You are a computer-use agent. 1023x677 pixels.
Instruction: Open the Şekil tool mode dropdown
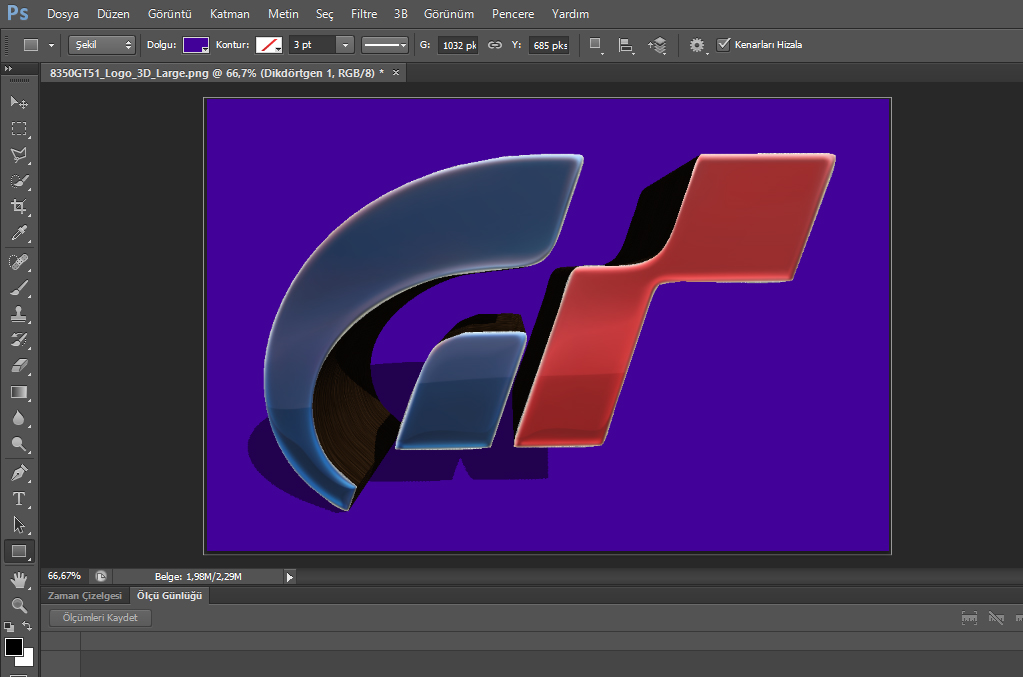(x=102, y=45)
